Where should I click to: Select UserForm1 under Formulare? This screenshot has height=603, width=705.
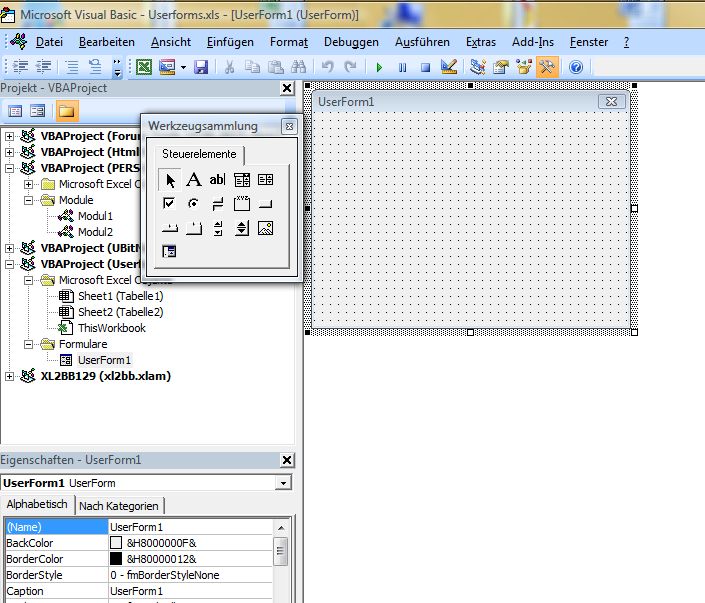[x=104, y=360]
